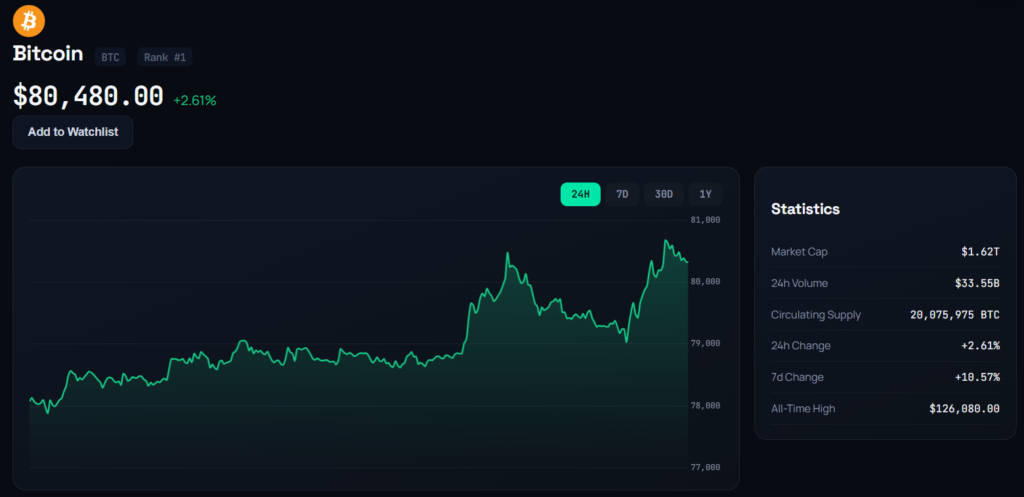Switch the chart to 7D range
This screenshot has width=1024, height=497.
pyautogui.click(x=622, y=195)
